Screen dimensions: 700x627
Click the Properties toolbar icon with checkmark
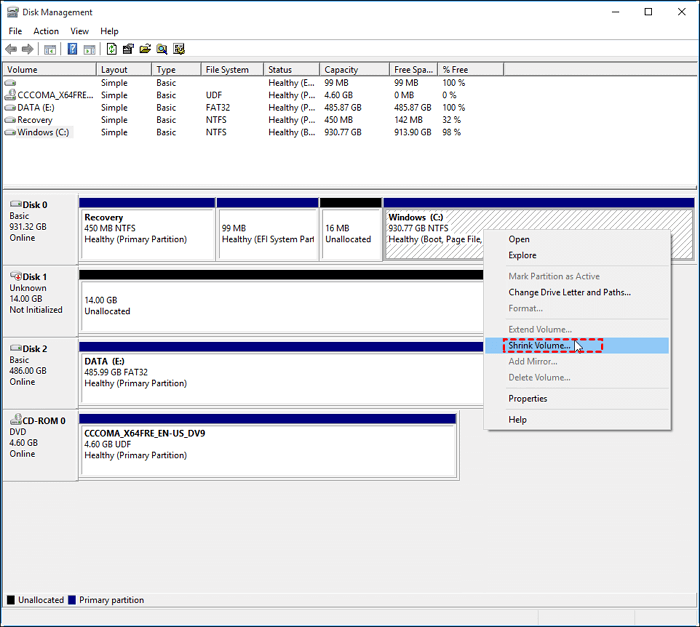tap(179, 48)
